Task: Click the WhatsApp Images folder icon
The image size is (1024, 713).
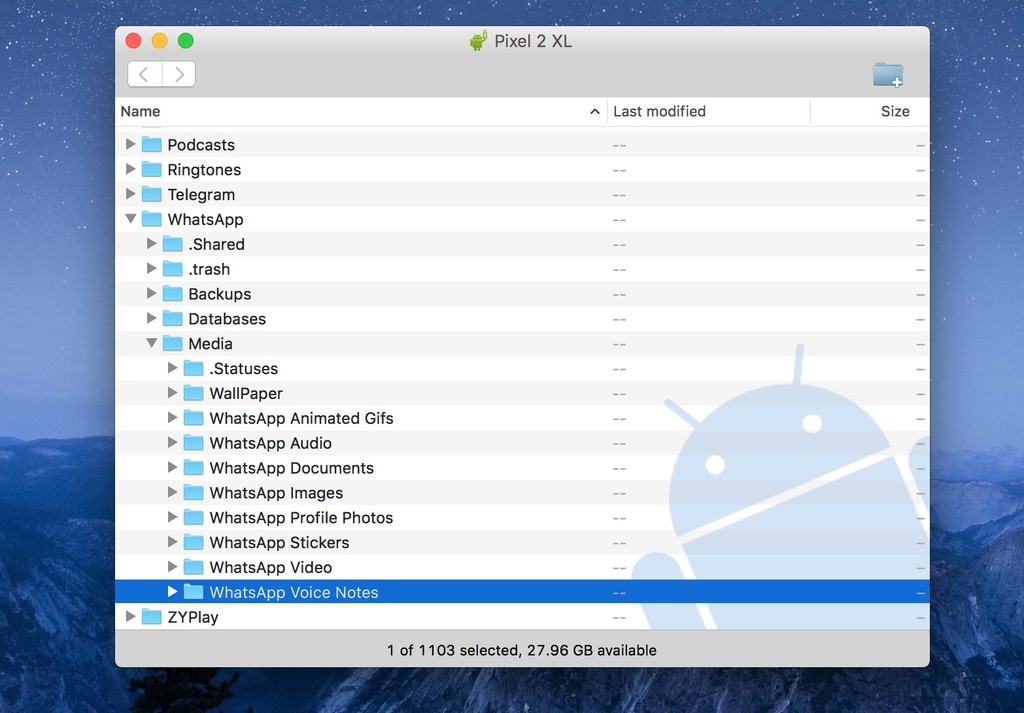Action: (x=193, y=492)
